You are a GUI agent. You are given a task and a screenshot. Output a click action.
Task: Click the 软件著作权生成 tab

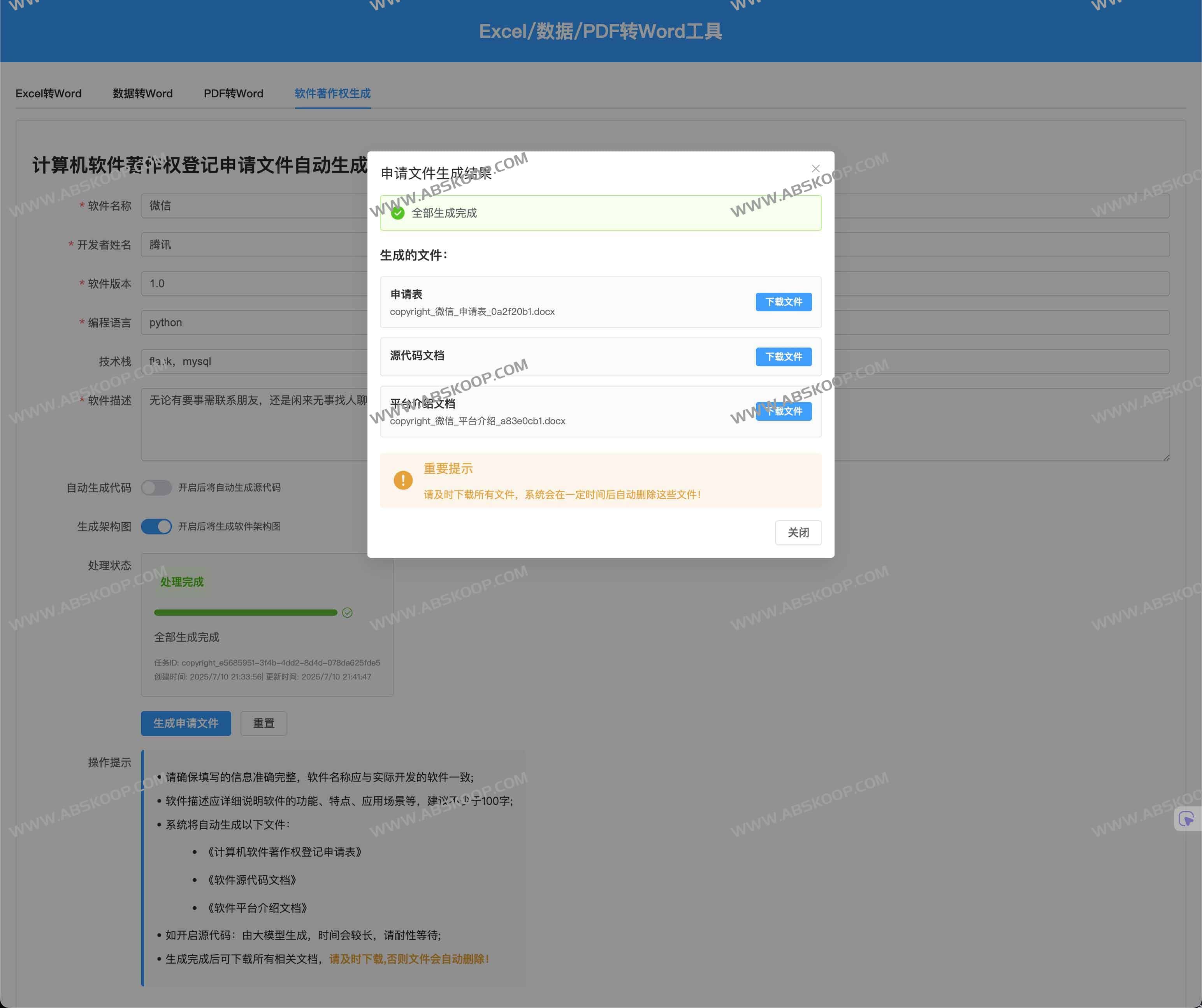(332, 93)
